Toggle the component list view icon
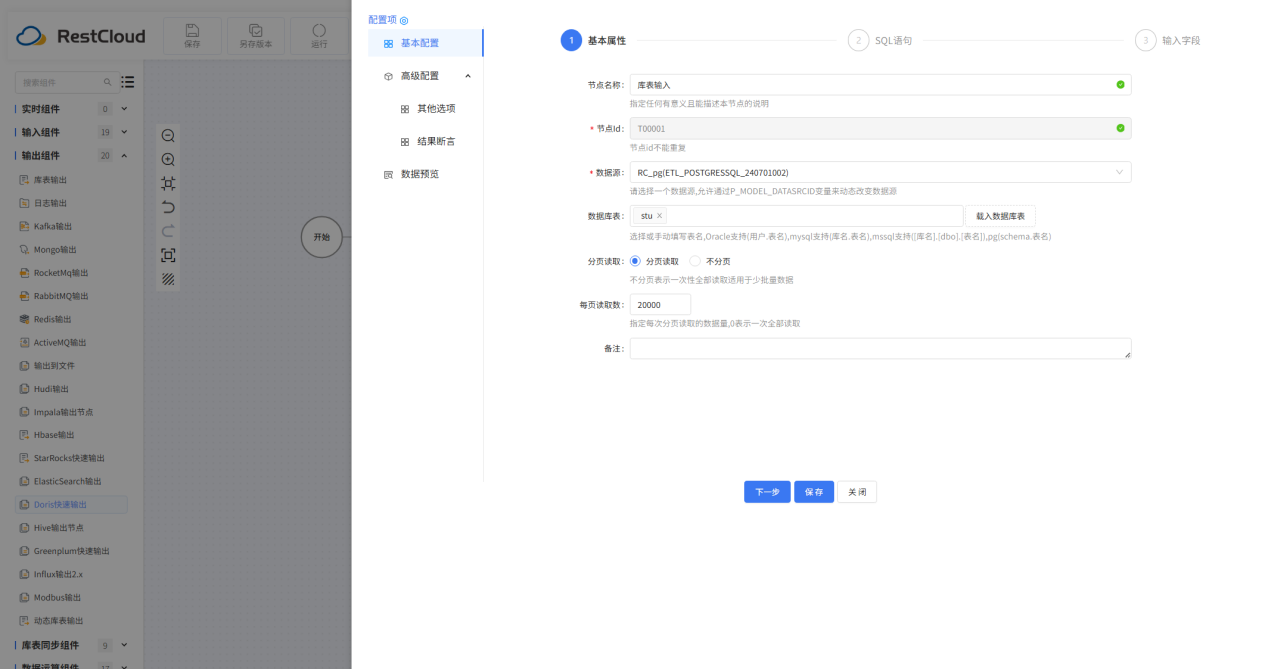Viewport: 1265px width, 669px height. 128,82
